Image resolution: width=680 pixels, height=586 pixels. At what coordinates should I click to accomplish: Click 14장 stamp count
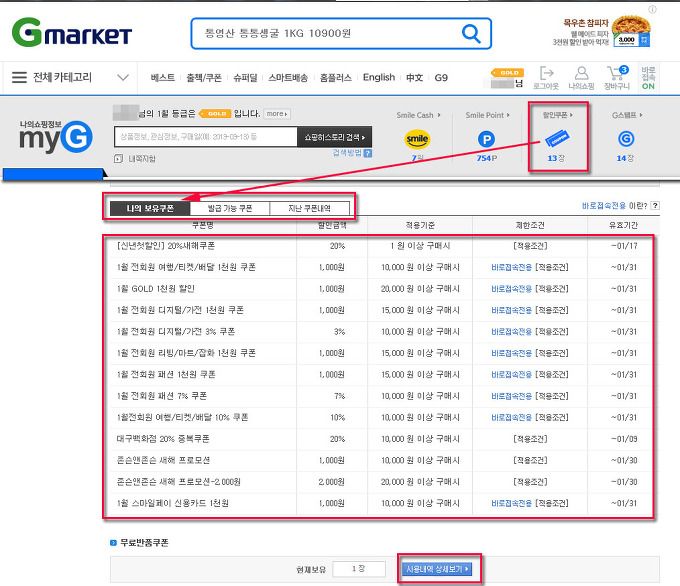tap(625, 158)
